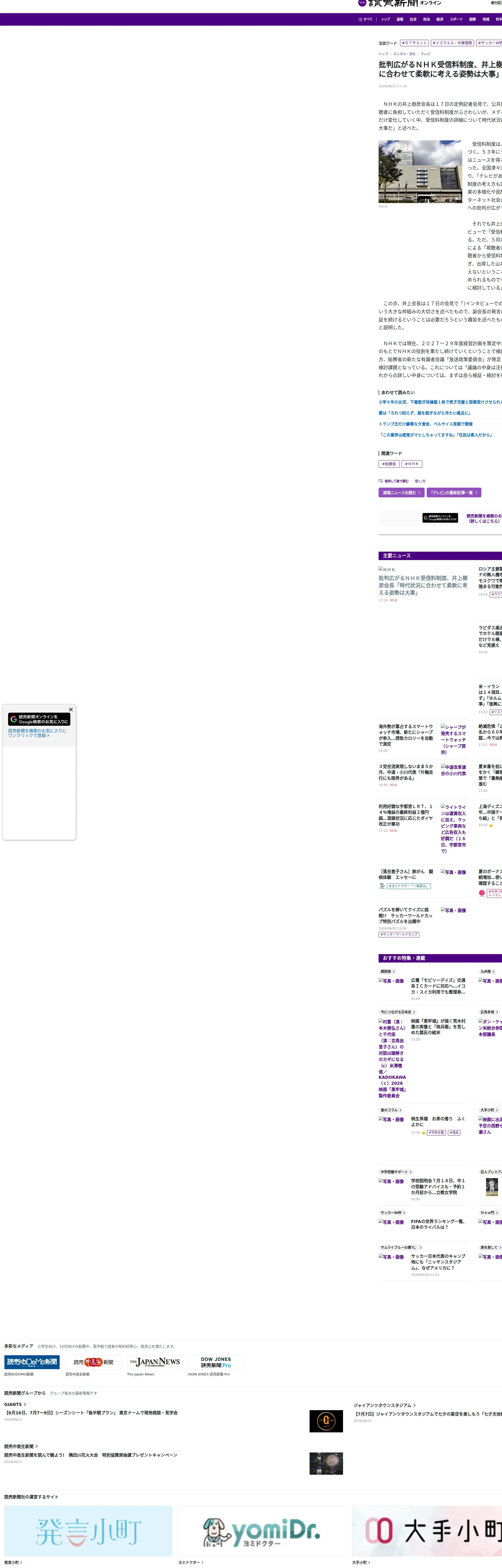Open the 地域 section
Viewport: 502px width, 1568px height.
click(486, 20)
